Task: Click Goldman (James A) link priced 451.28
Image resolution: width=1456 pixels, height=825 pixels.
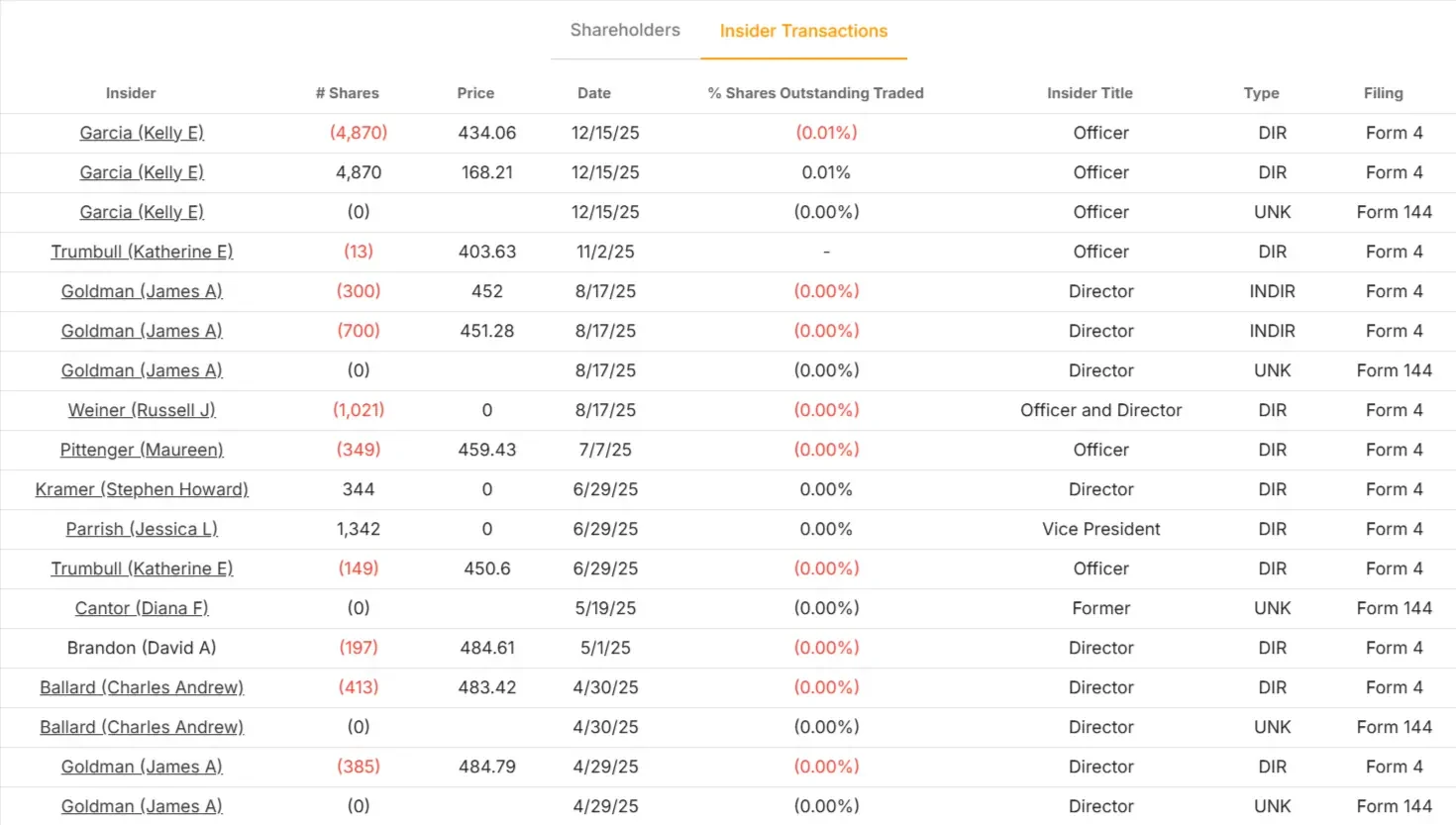Action: tap(142, 331)
